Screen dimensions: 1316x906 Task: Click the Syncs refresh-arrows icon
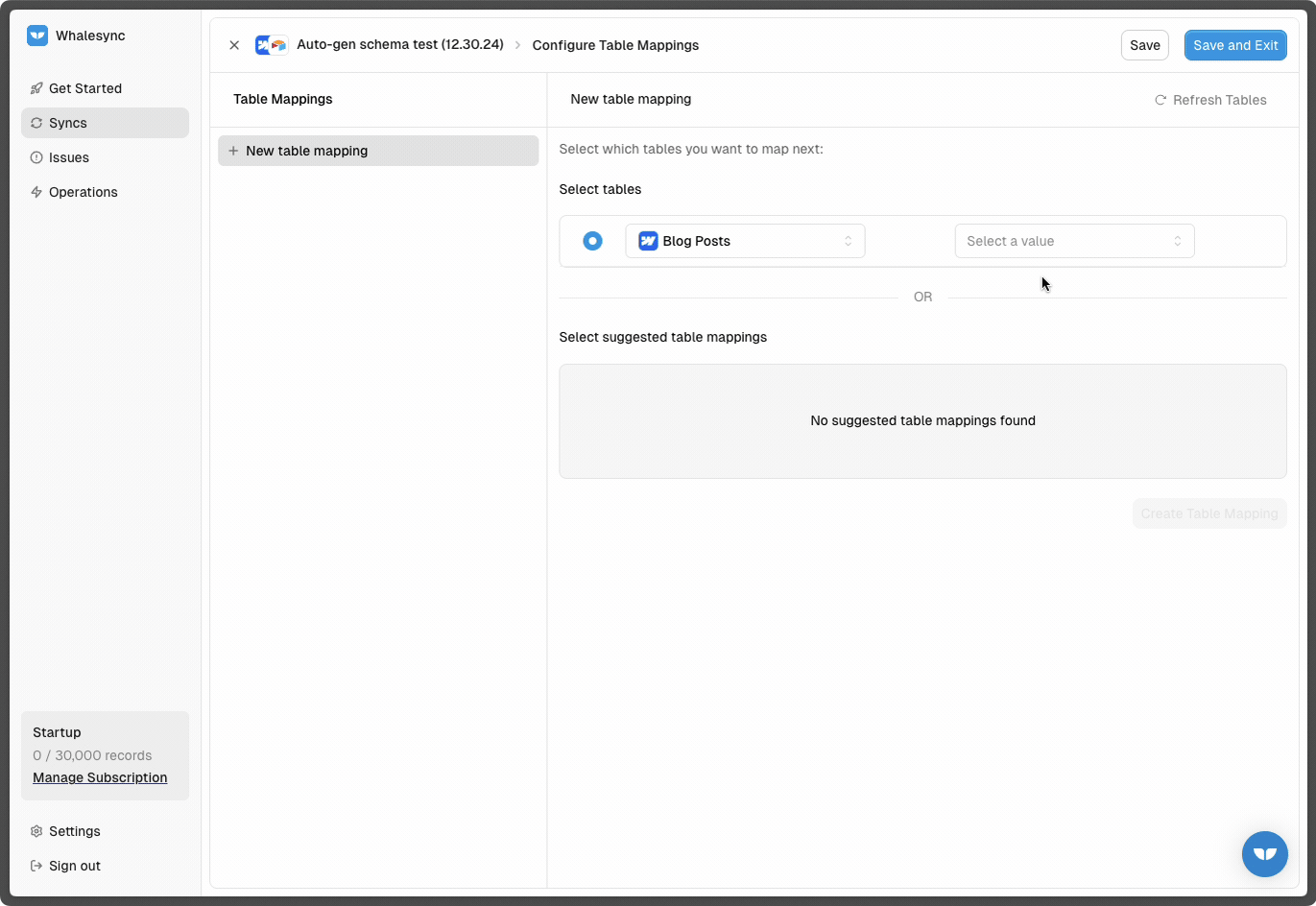point(36,123)
